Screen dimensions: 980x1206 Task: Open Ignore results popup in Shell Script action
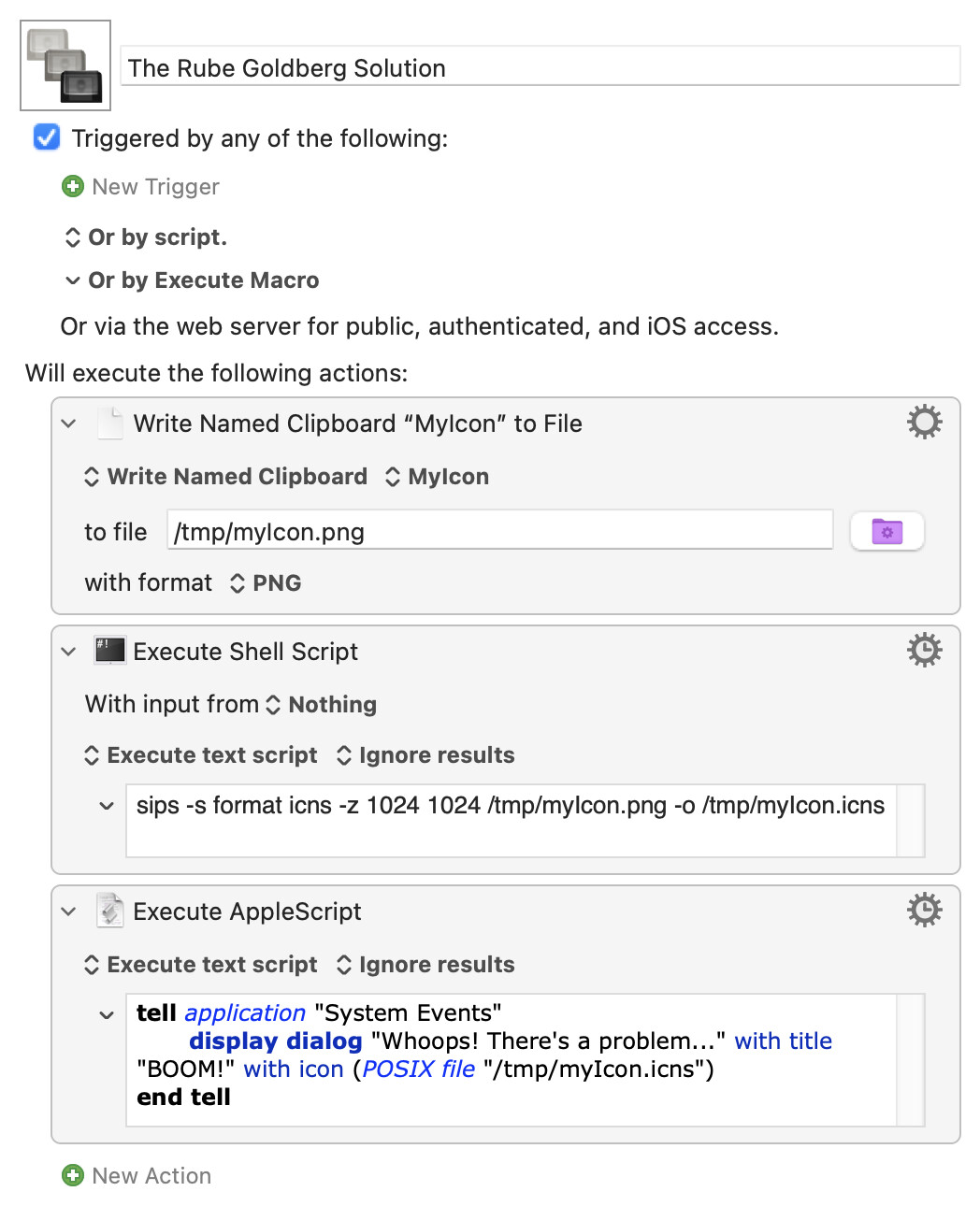coord(425,755)
